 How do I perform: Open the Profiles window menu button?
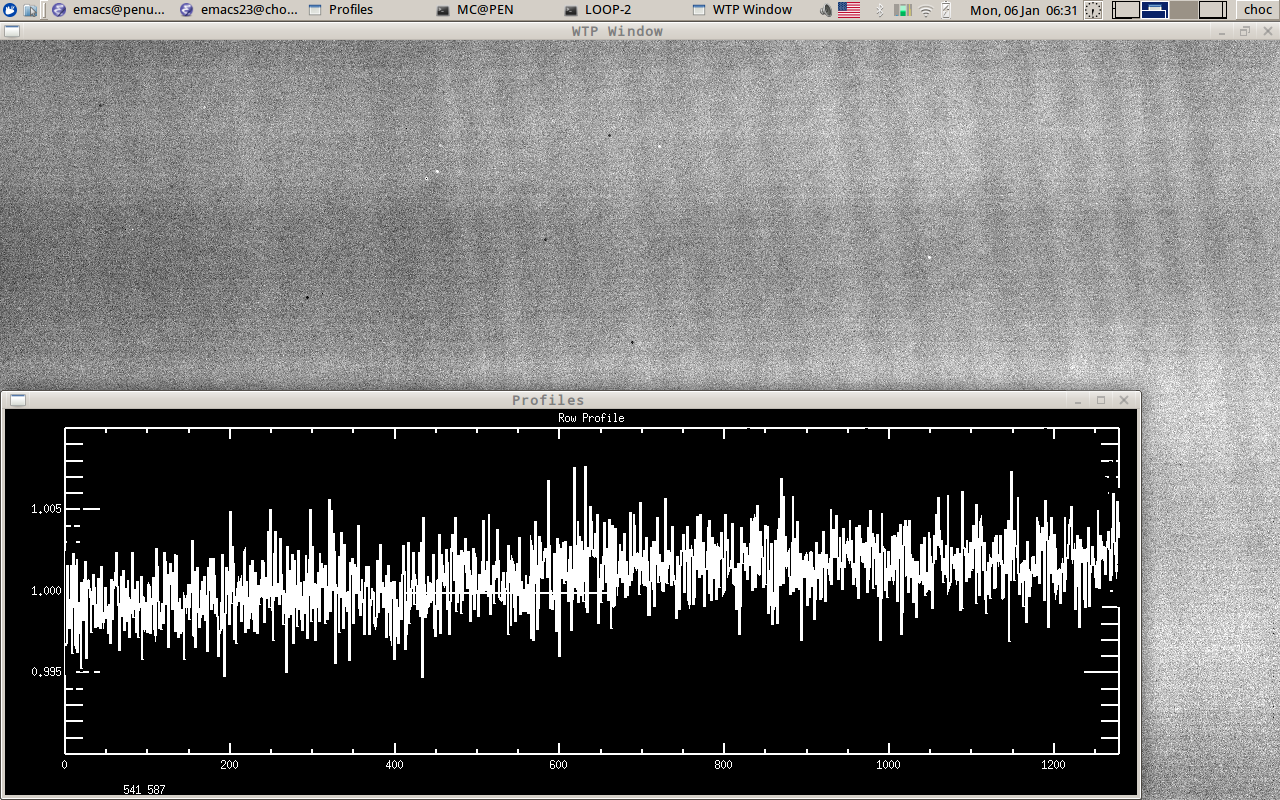(17, 400)
